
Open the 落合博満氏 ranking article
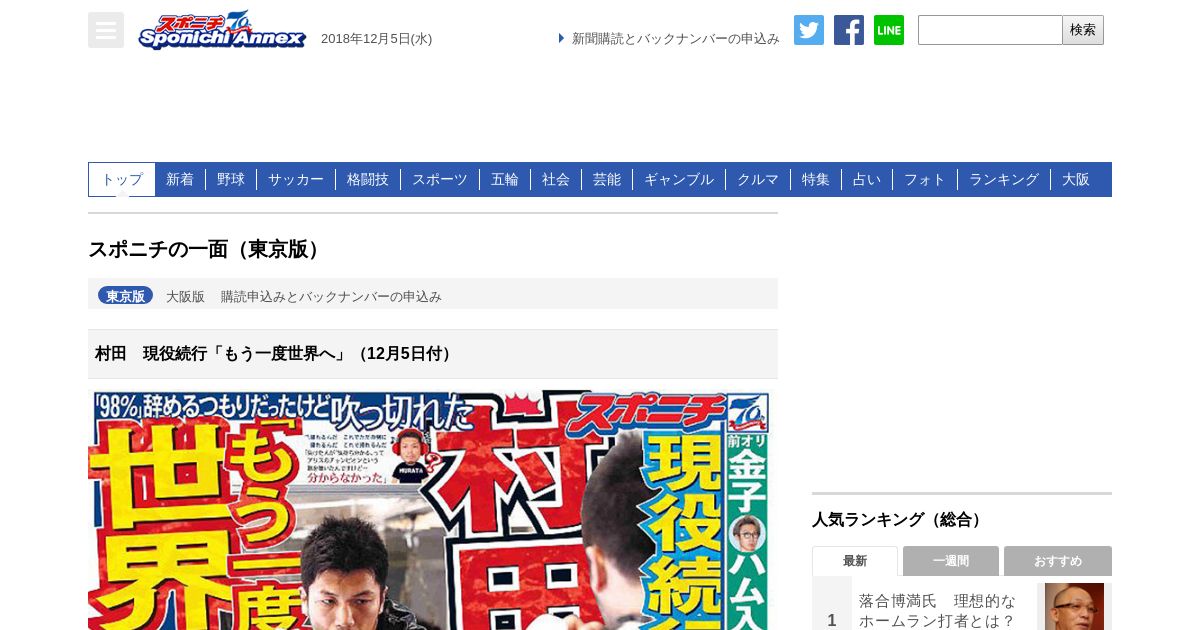coord(937,610)
